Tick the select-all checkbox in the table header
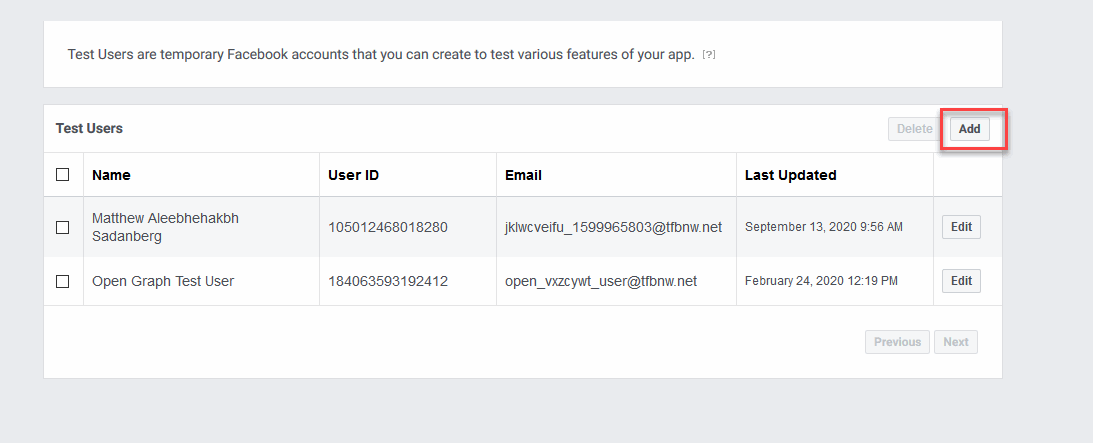 (x=63, y=175)
